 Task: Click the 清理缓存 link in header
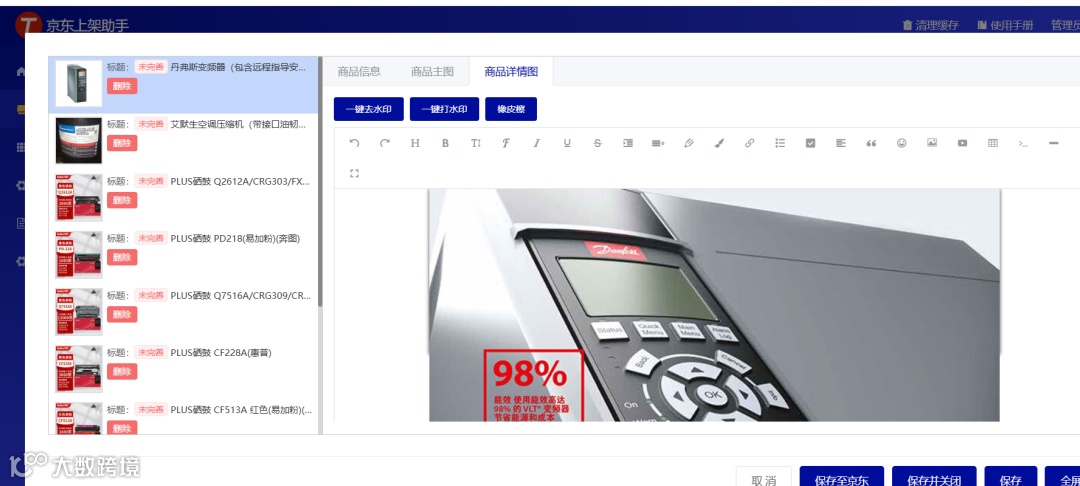pyautogui.click(x=931, y=25)
